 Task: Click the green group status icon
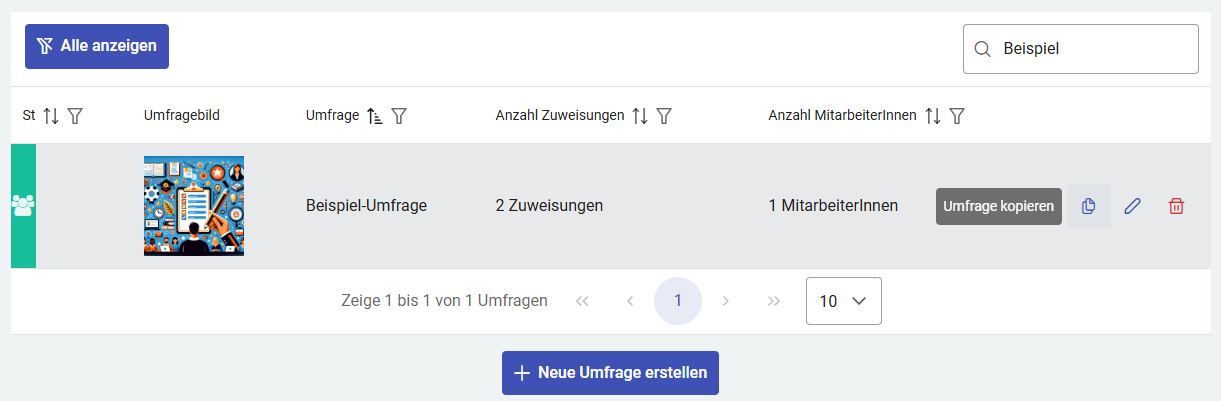23,206
